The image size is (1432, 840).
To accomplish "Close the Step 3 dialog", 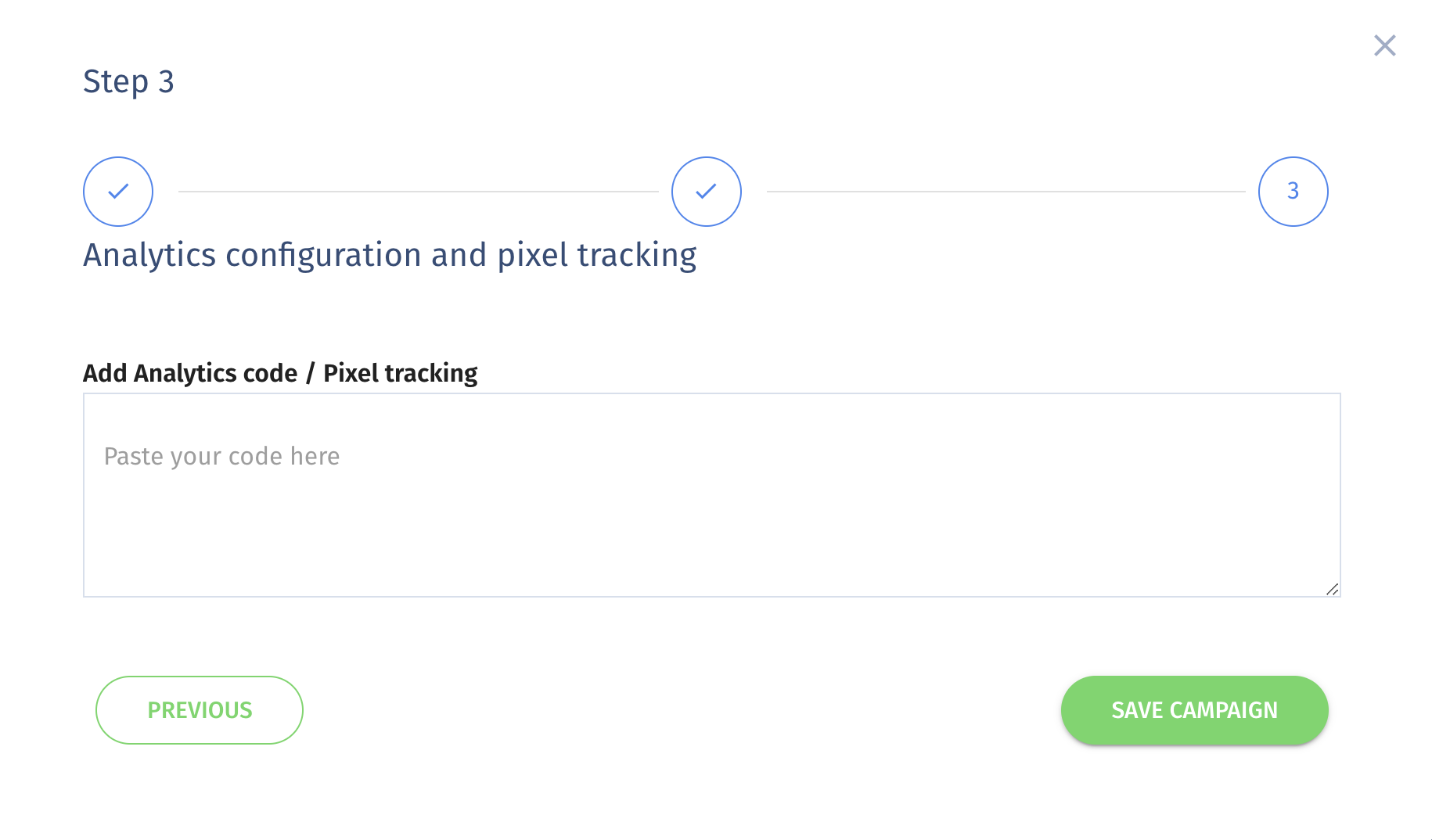I will pyautogui.click(x=1384, y=45).
